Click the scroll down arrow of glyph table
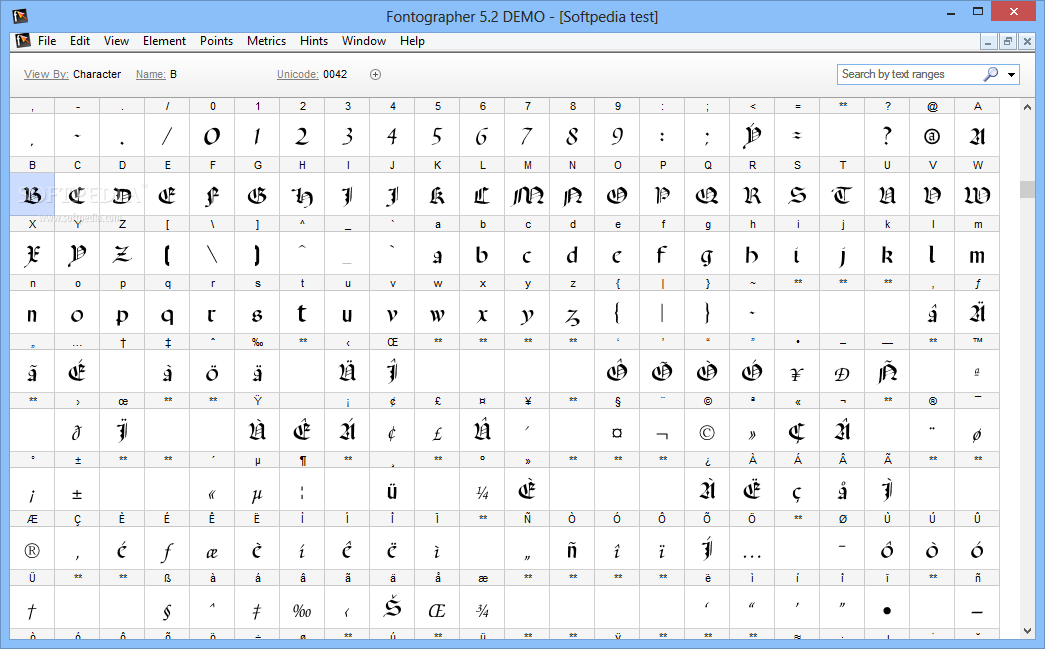The image size is (1045, 649). (1027, 630)
